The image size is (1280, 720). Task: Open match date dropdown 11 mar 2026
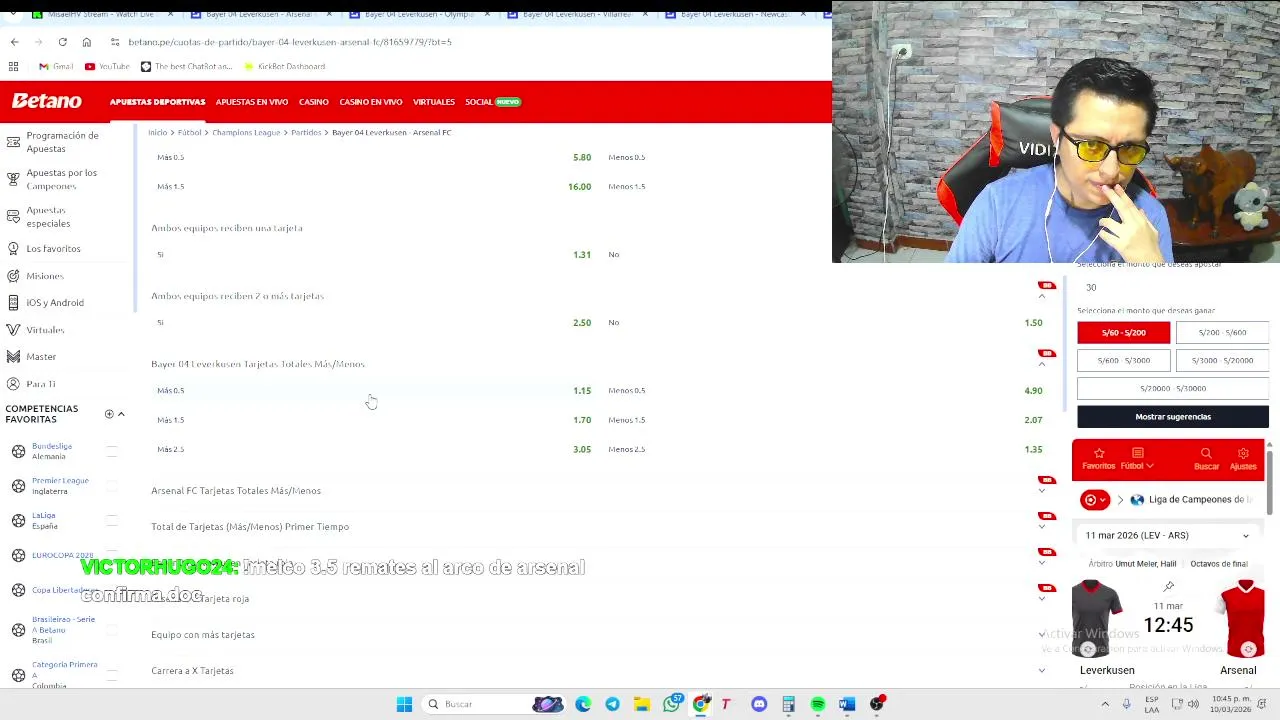coord(1167,535)
